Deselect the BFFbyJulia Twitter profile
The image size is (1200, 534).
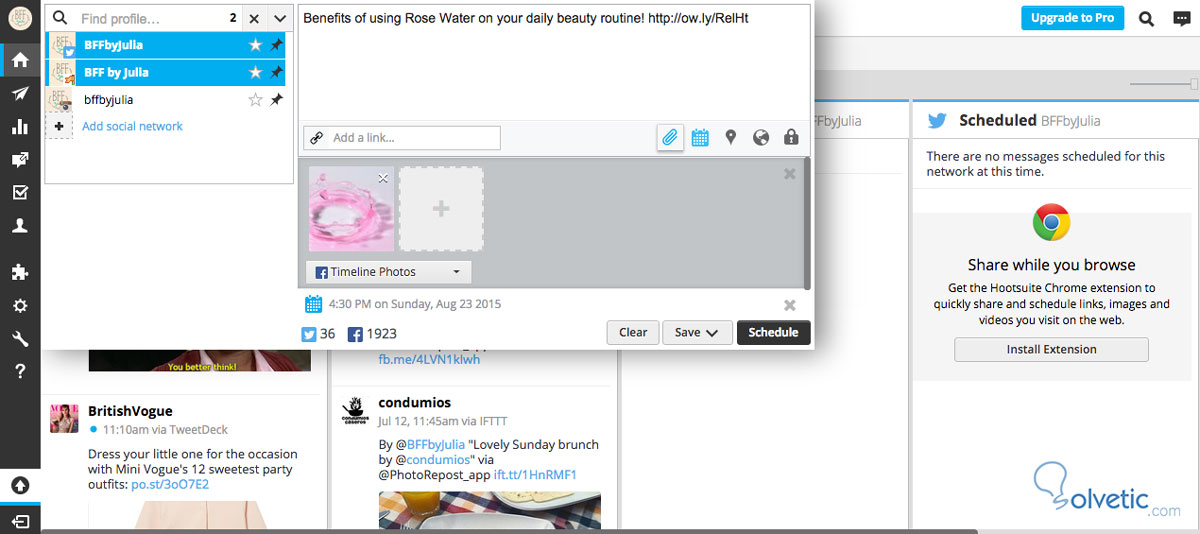pyautogui.click(x=165, y=46)
